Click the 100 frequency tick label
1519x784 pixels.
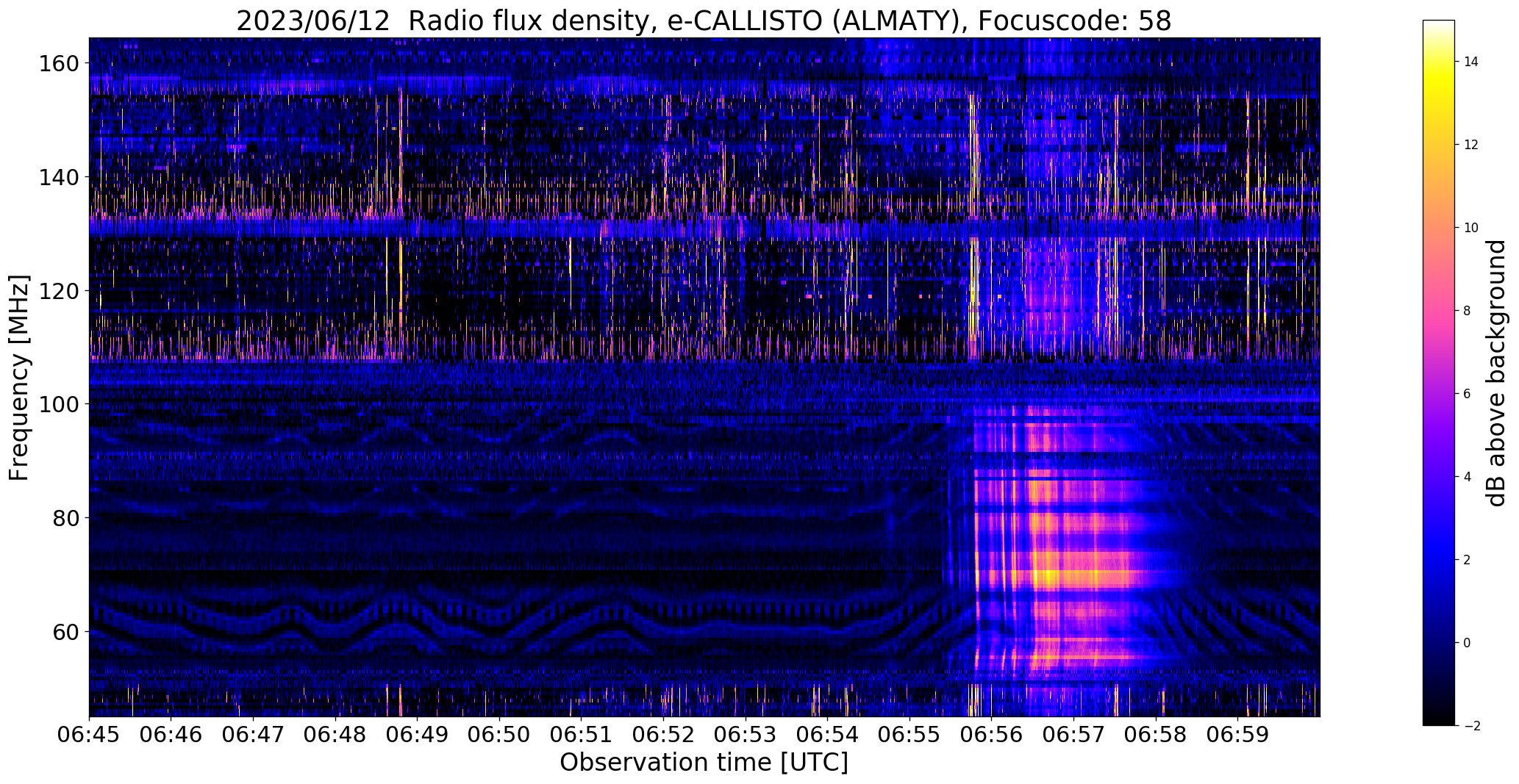point(57,404)
